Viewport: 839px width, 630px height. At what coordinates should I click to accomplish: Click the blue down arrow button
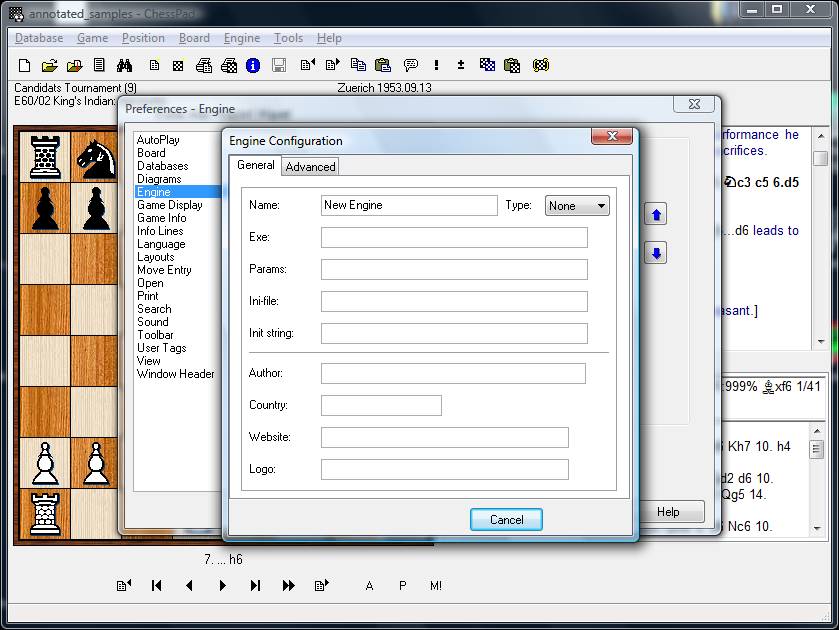[656, 253]
